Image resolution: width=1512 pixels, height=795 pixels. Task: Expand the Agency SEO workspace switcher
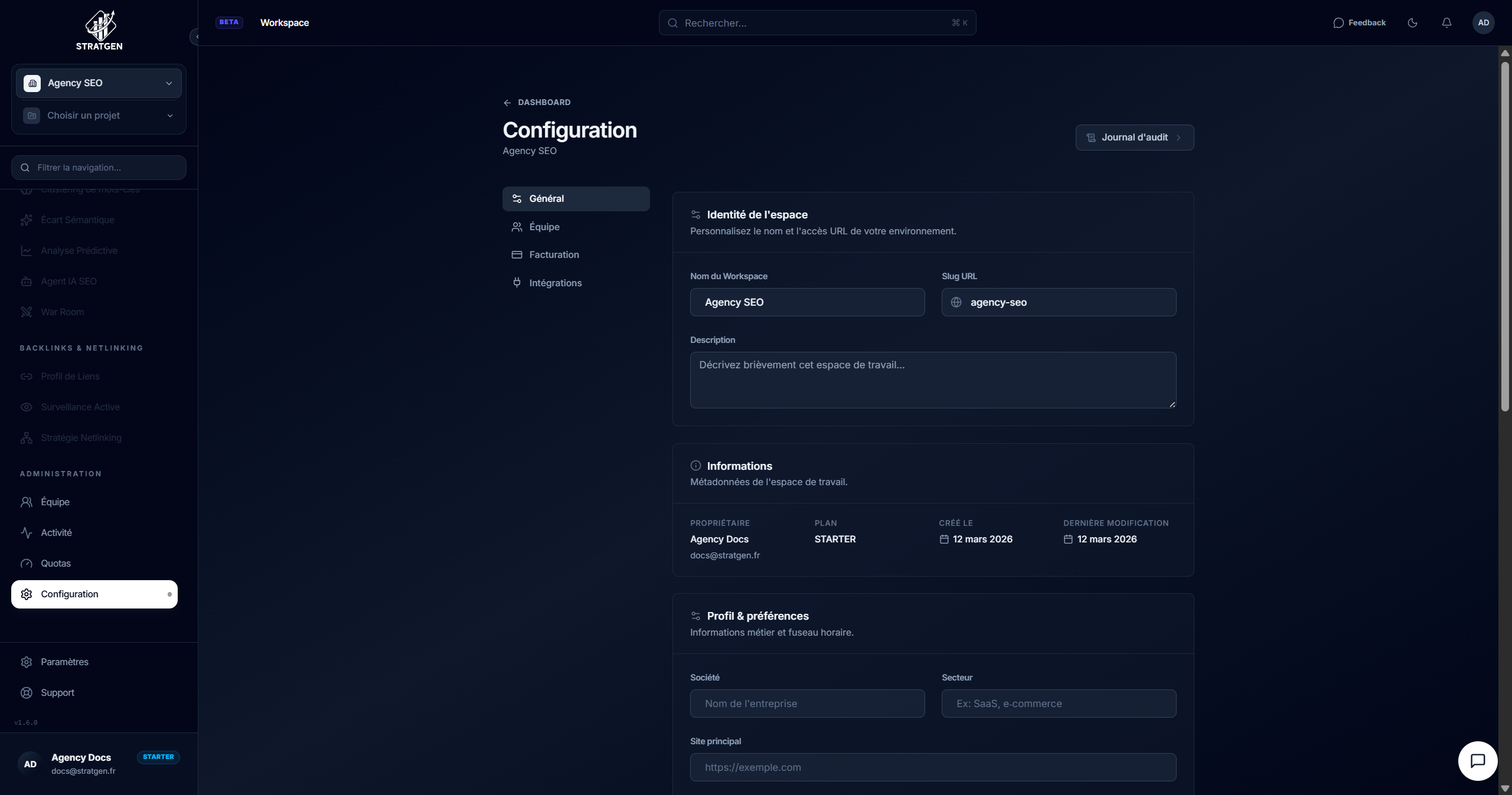(x=98, y=83)
